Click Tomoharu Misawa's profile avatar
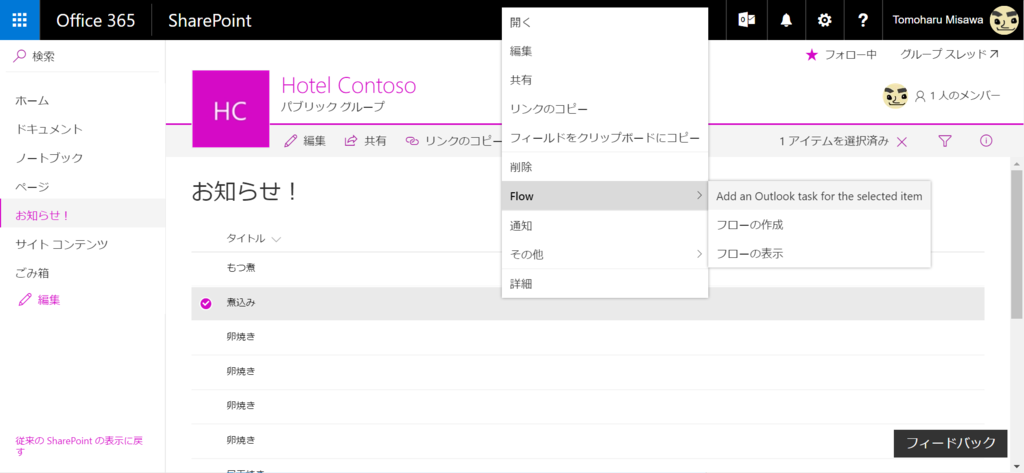The width and height of the screenshot is (1024, 473). [x=1004, y=20]
